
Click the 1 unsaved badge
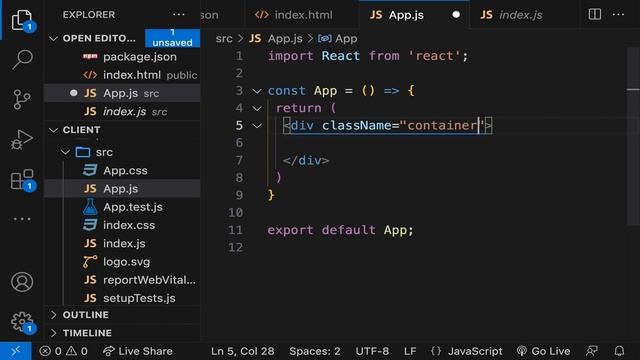pyautogui.click(x=172, y=38)
